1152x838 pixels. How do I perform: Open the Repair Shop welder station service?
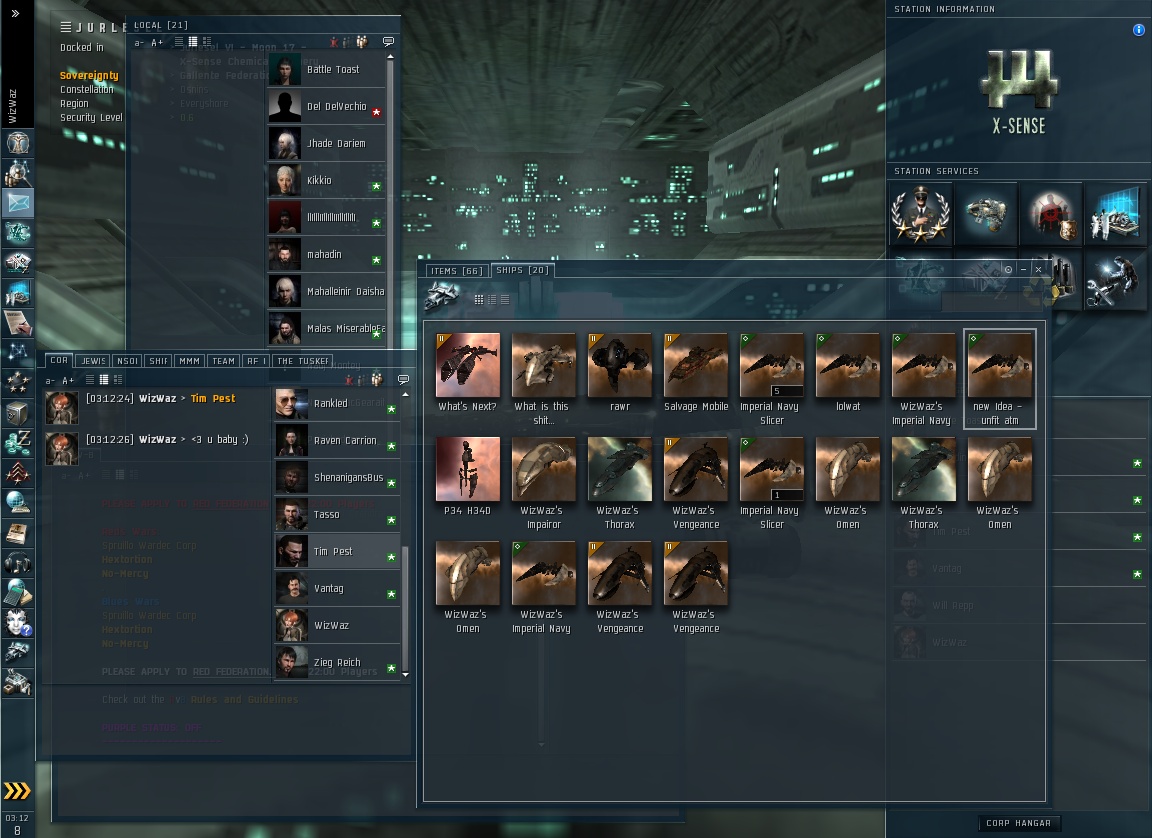(1115, 280)
